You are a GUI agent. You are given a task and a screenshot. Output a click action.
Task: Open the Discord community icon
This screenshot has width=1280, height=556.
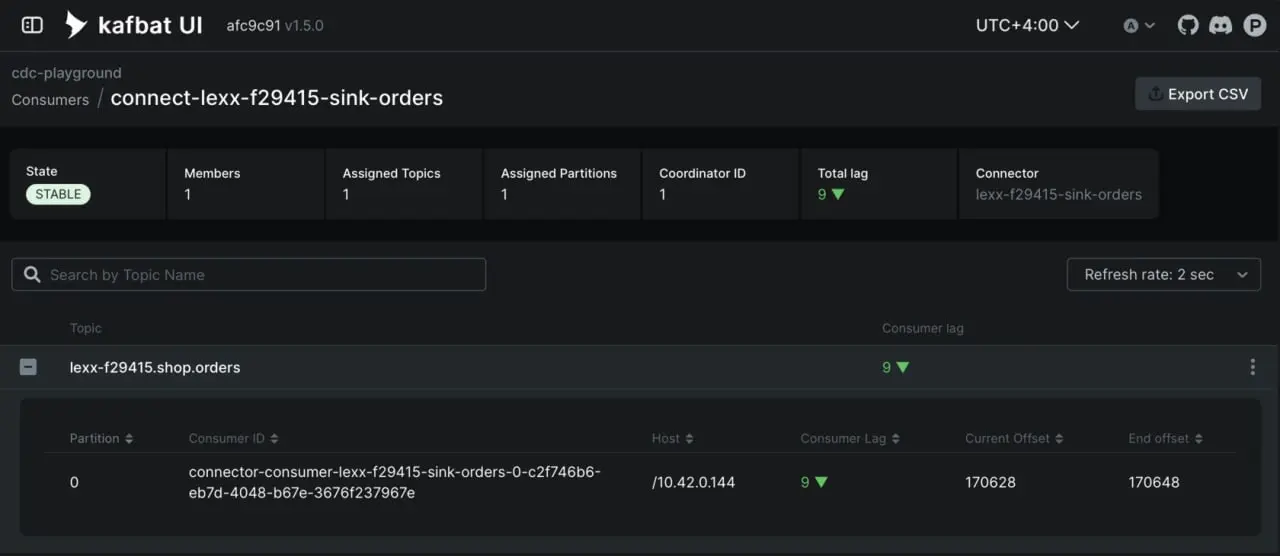[x=1221, y=25]
